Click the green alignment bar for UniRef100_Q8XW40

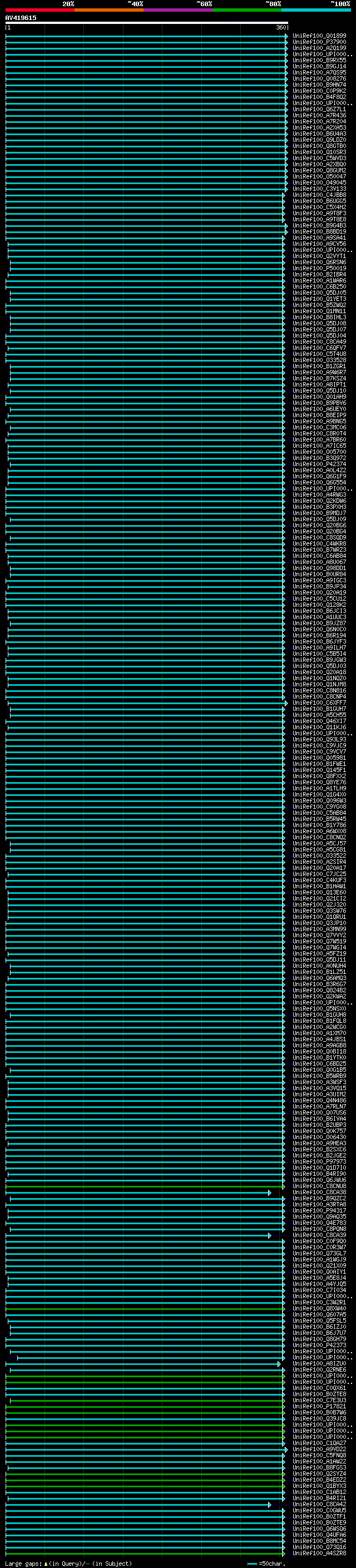pos(145,1309)
